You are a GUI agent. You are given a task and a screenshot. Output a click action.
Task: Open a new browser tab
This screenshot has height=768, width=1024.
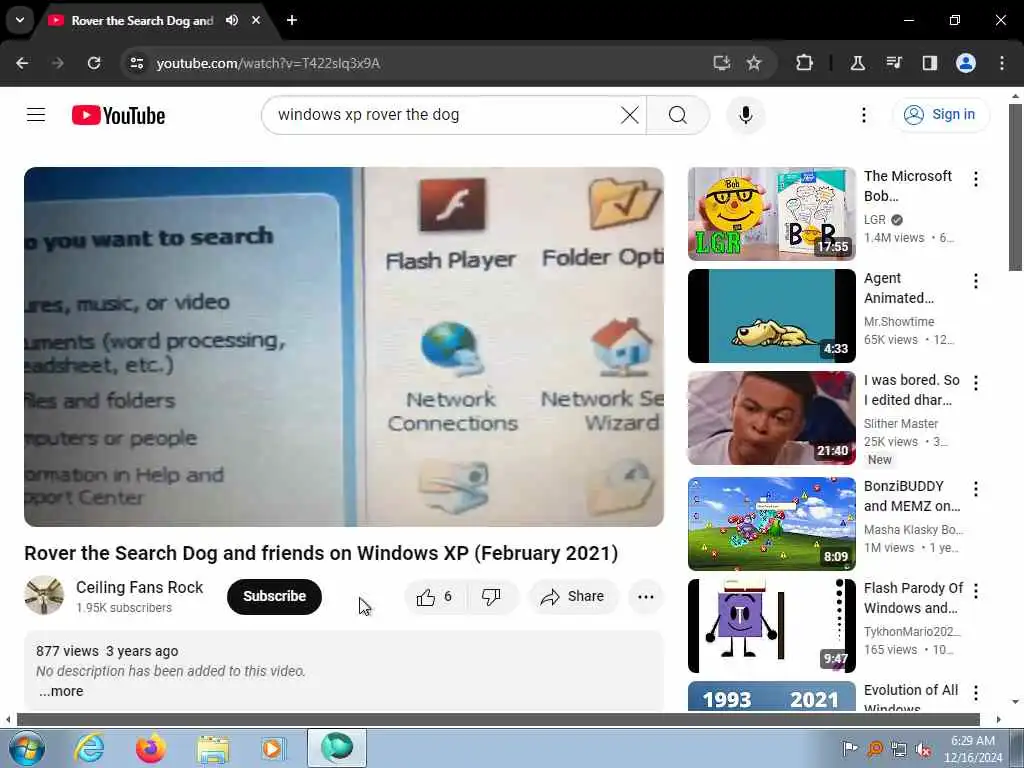point(292,20)
